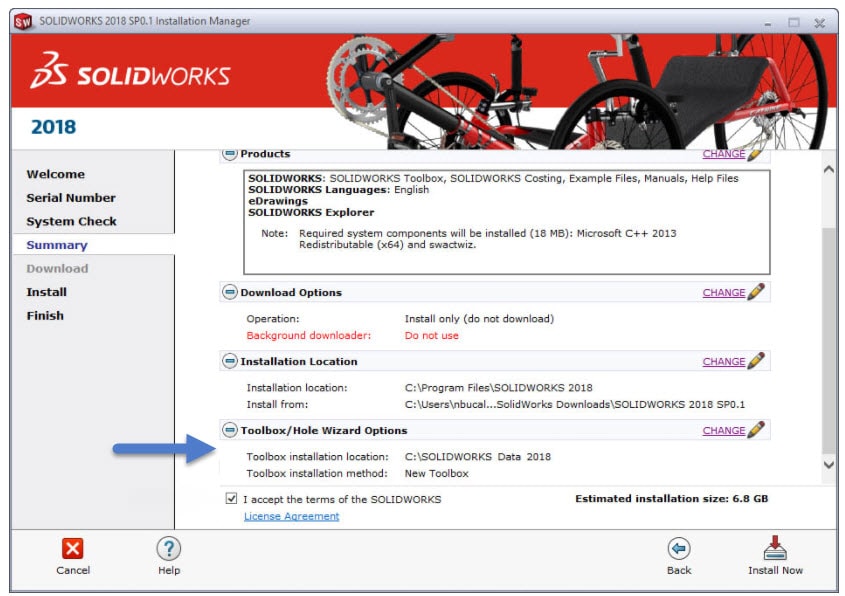Click the 'Note:' label in Products box
Viewport: 845px width, 596px height.
click(x=274, y=233)
